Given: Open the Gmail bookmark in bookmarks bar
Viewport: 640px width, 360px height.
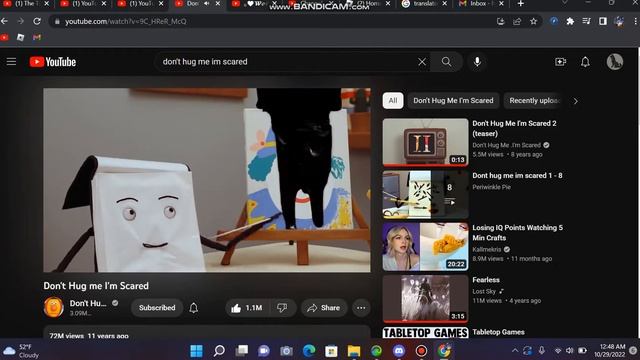Looking at the screenshot, I should click(x=37, y=37).
